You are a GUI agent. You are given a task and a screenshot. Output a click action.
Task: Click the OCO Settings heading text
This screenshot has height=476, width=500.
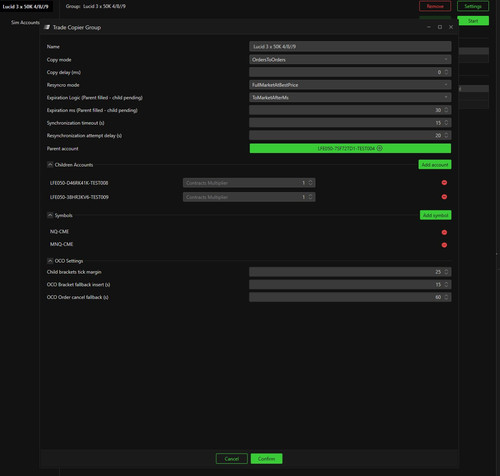pyautogui.click(x=69, y=261)
